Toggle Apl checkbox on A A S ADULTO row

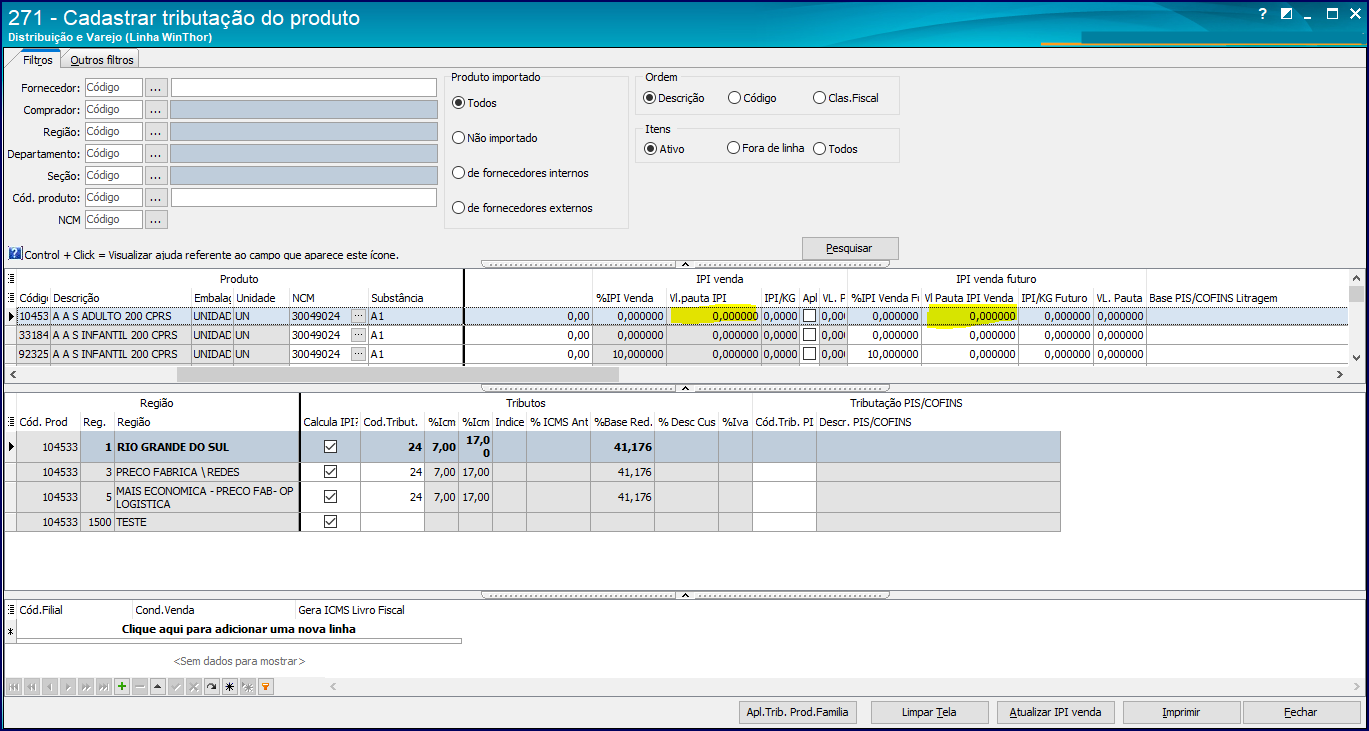(x=809, y=316)
